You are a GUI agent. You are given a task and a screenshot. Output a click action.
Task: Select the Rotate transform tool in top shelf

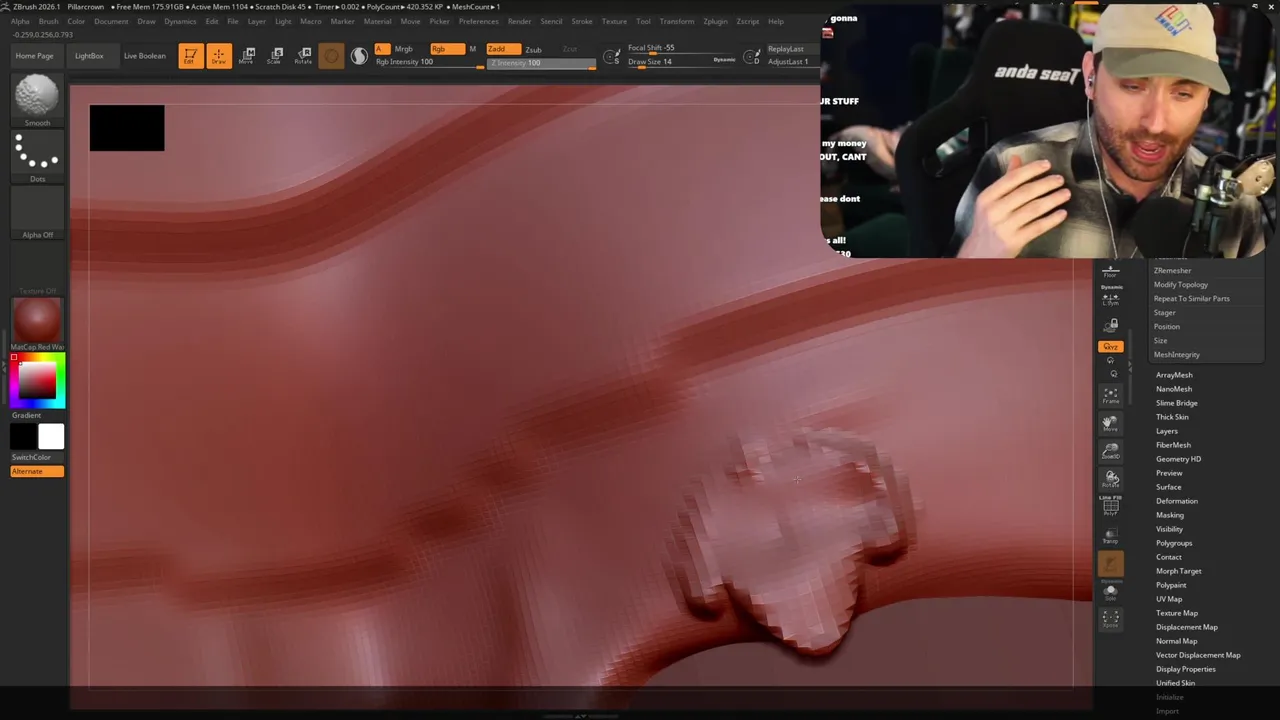tap(303, 56)
